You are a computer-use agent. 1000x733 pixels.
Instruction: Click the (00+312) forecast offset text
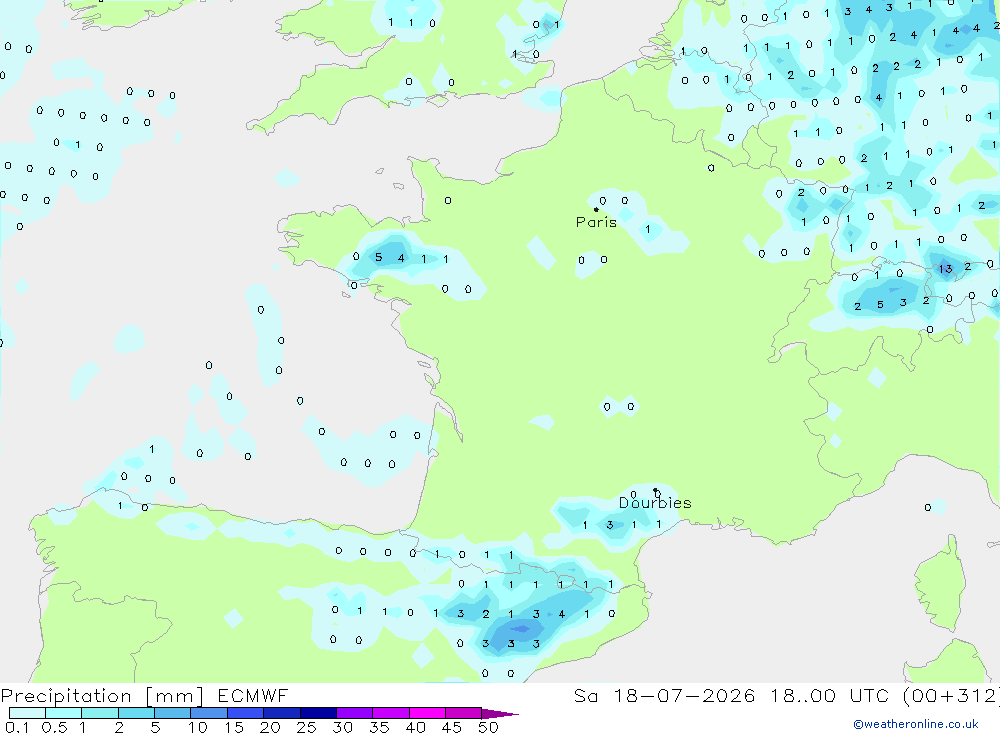click(x=951, y=695)
